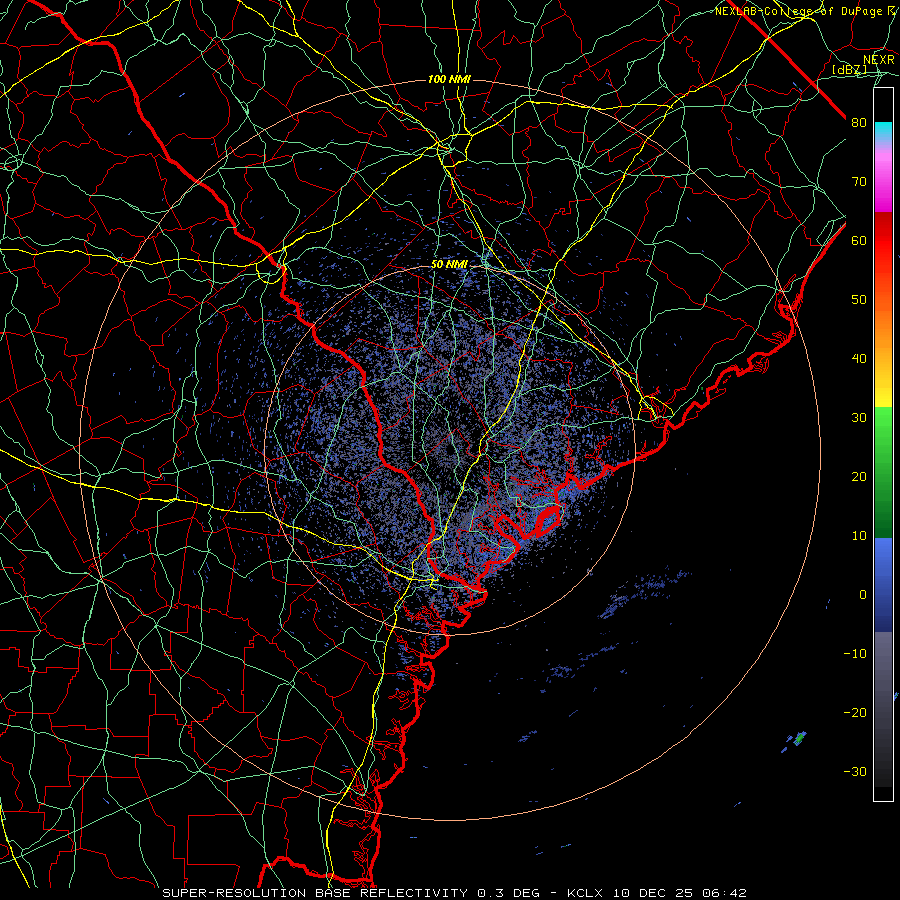Click the 0 value on the dBZ scale

coord(863,595)
